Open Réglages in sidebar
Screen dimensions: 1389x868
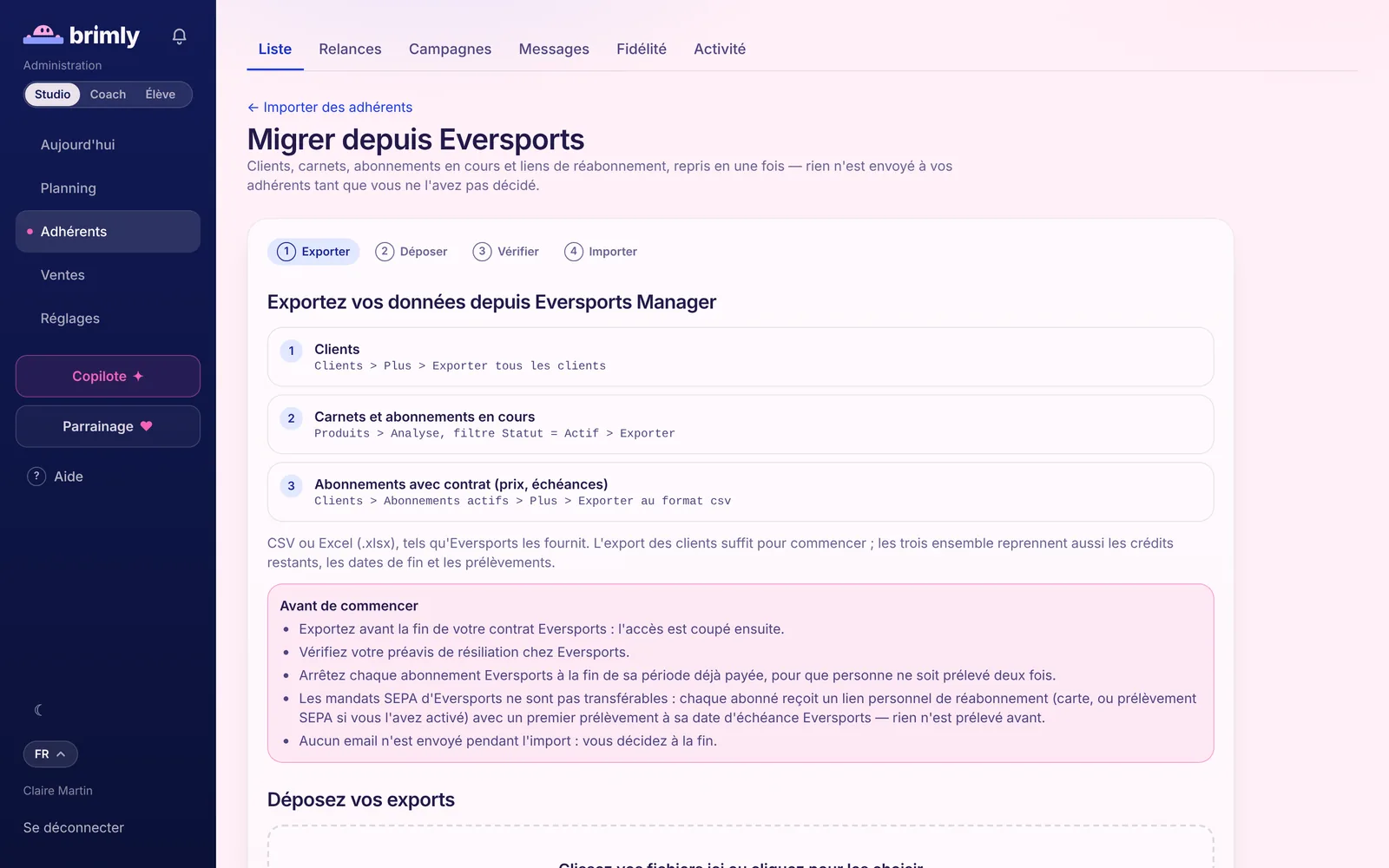pyautogui.click(x=108, y=319)
